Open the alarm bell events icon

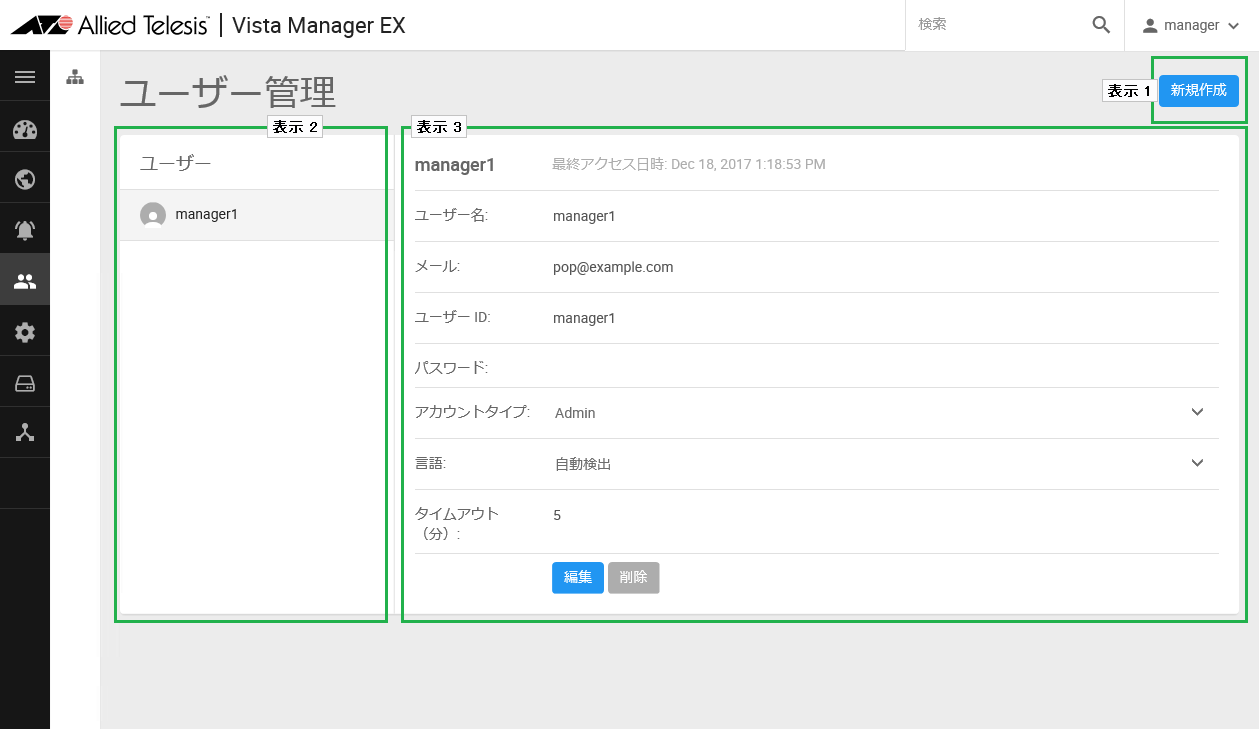pyautogui.click(x=25, y=231)
